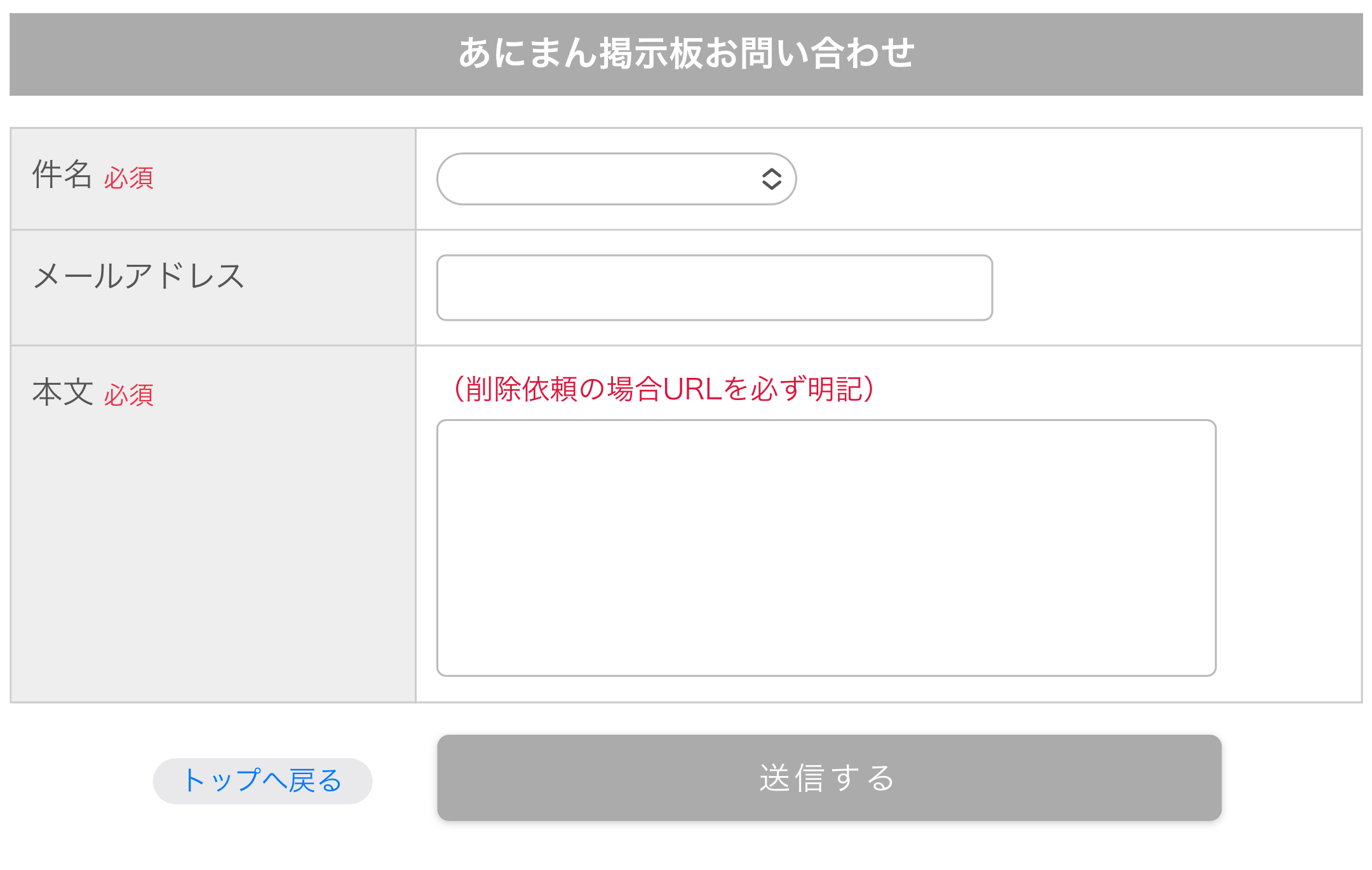Click the red 削除依頼の場合URLを必ず明記 notice
1372x870 pixels.
click(664, 389)
